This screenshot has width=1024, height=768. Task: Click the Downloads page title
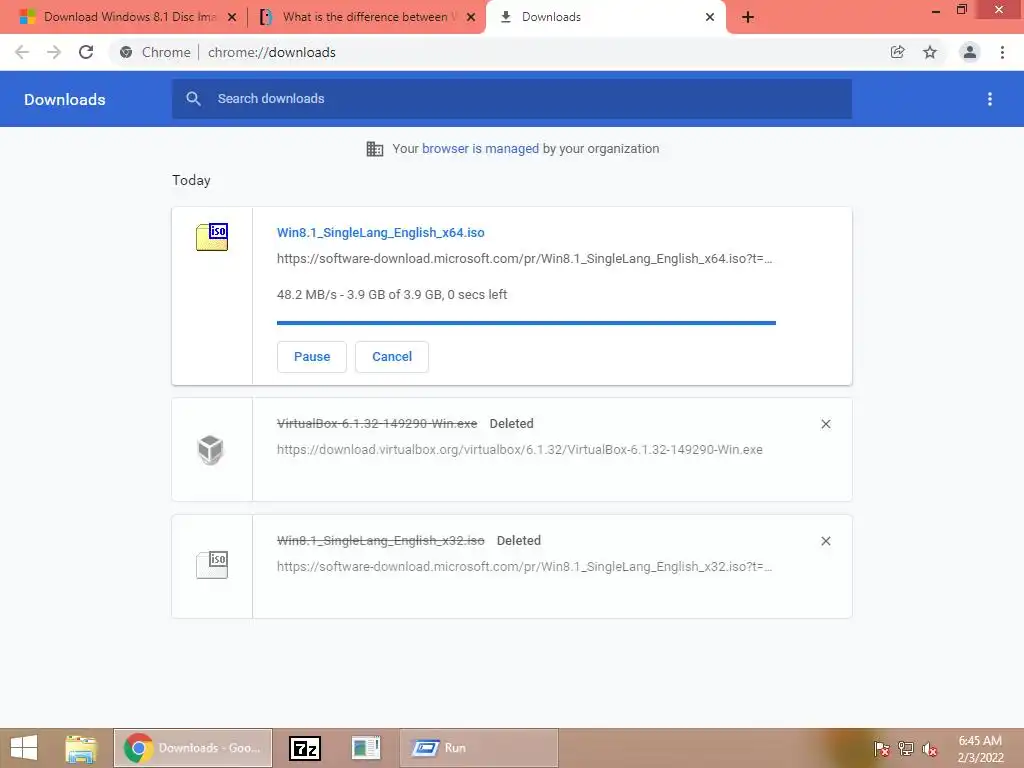tap(65, 99)
